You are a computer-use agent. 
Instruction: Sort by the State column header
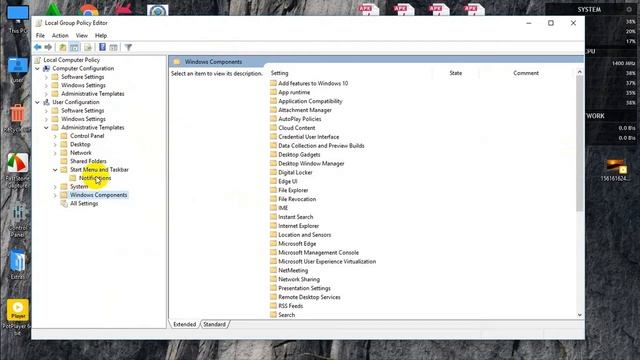point(456,73)
